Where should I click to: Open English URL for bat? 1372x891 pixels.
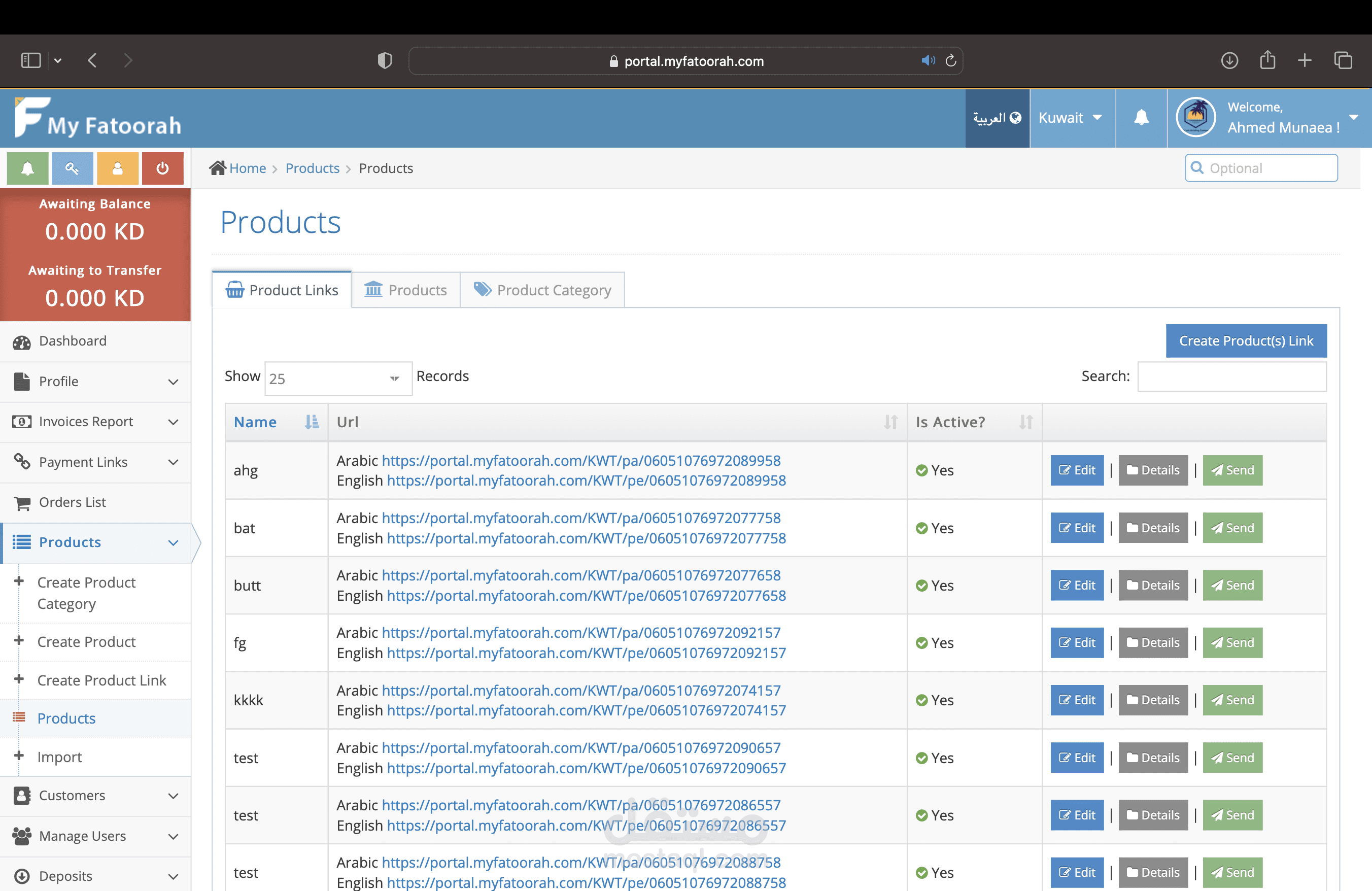pyautogui.click(x=586, y=538)
